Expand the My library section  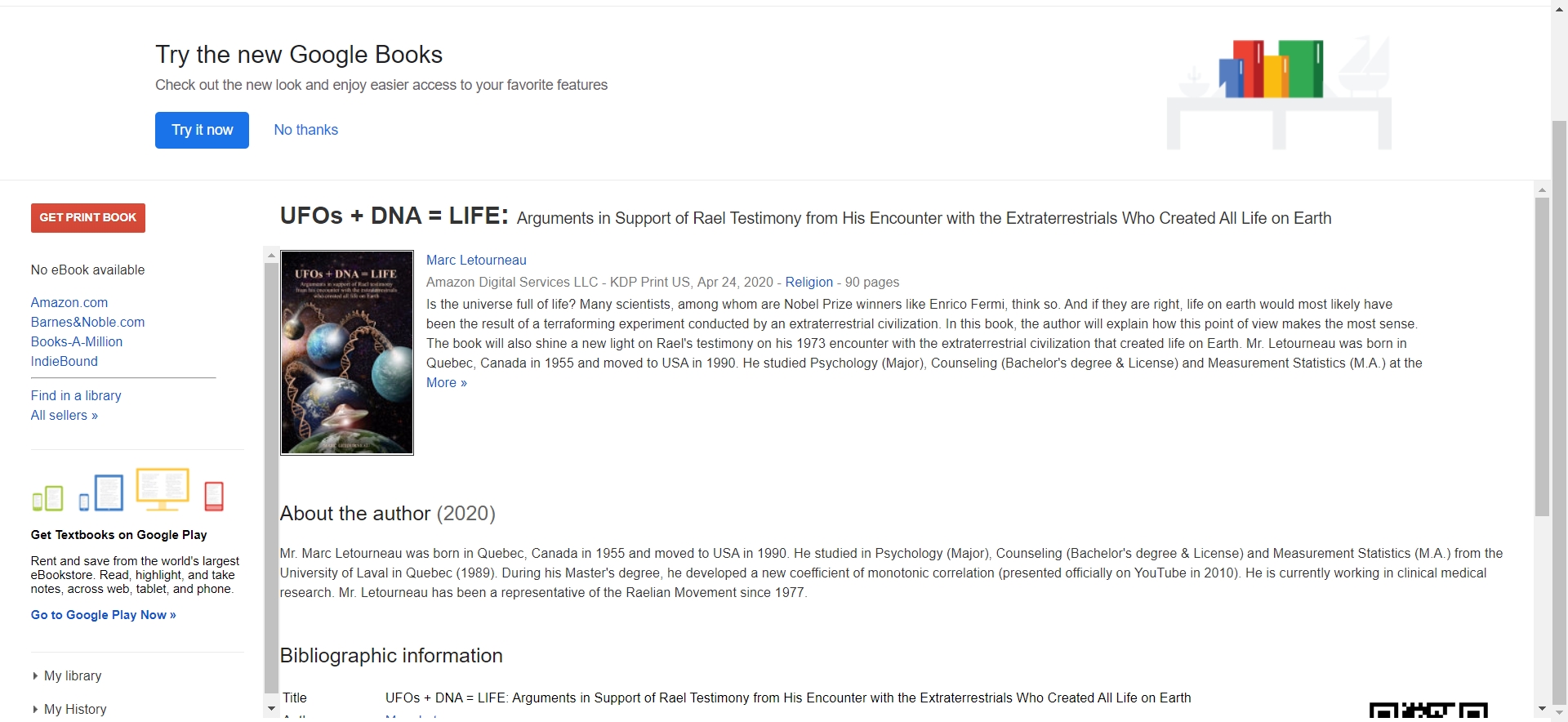coord(72,676)
